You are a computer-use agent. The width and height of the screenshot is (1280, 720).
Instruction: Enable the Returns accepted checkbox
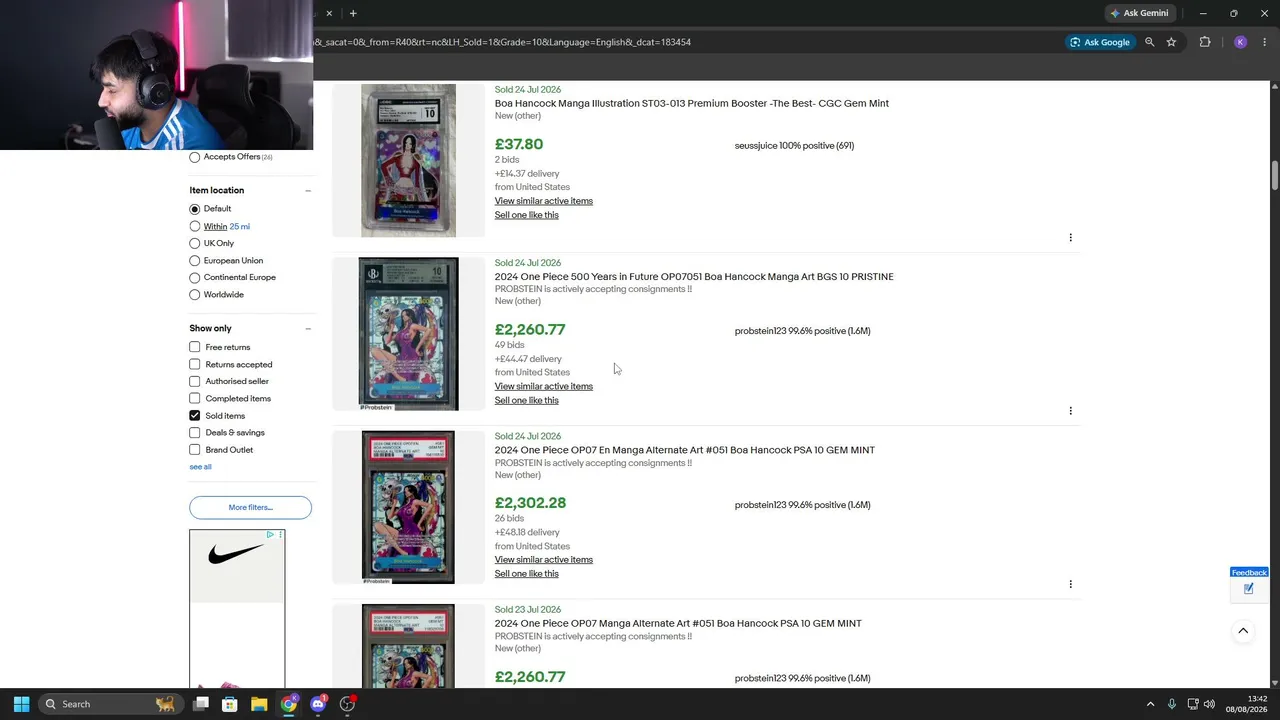point(195,364)
